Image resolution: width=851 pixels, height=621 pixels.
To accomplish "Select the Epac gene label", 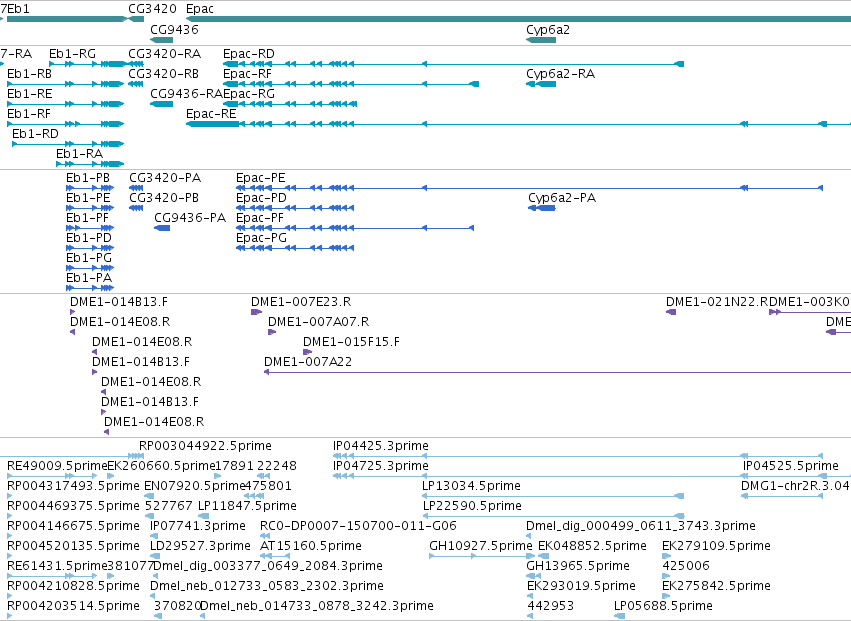I will click(x=200, y=9).
